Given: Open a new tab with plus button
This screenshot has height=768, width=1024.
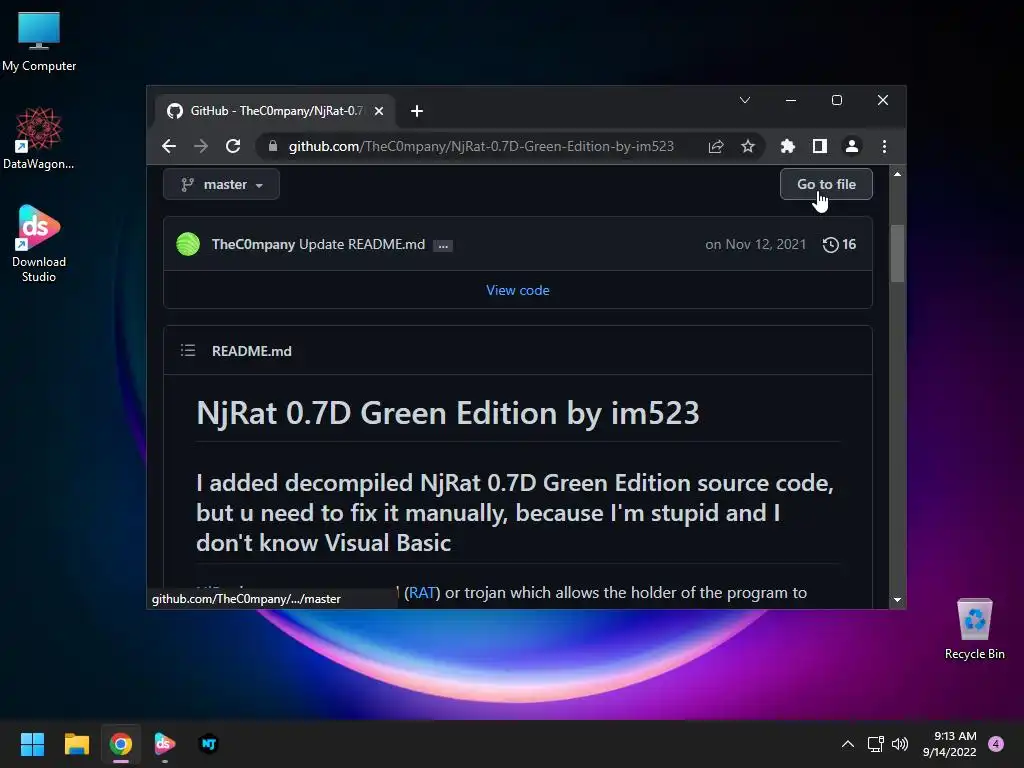Looking at the screenshot, I should (x=417, y=111).
